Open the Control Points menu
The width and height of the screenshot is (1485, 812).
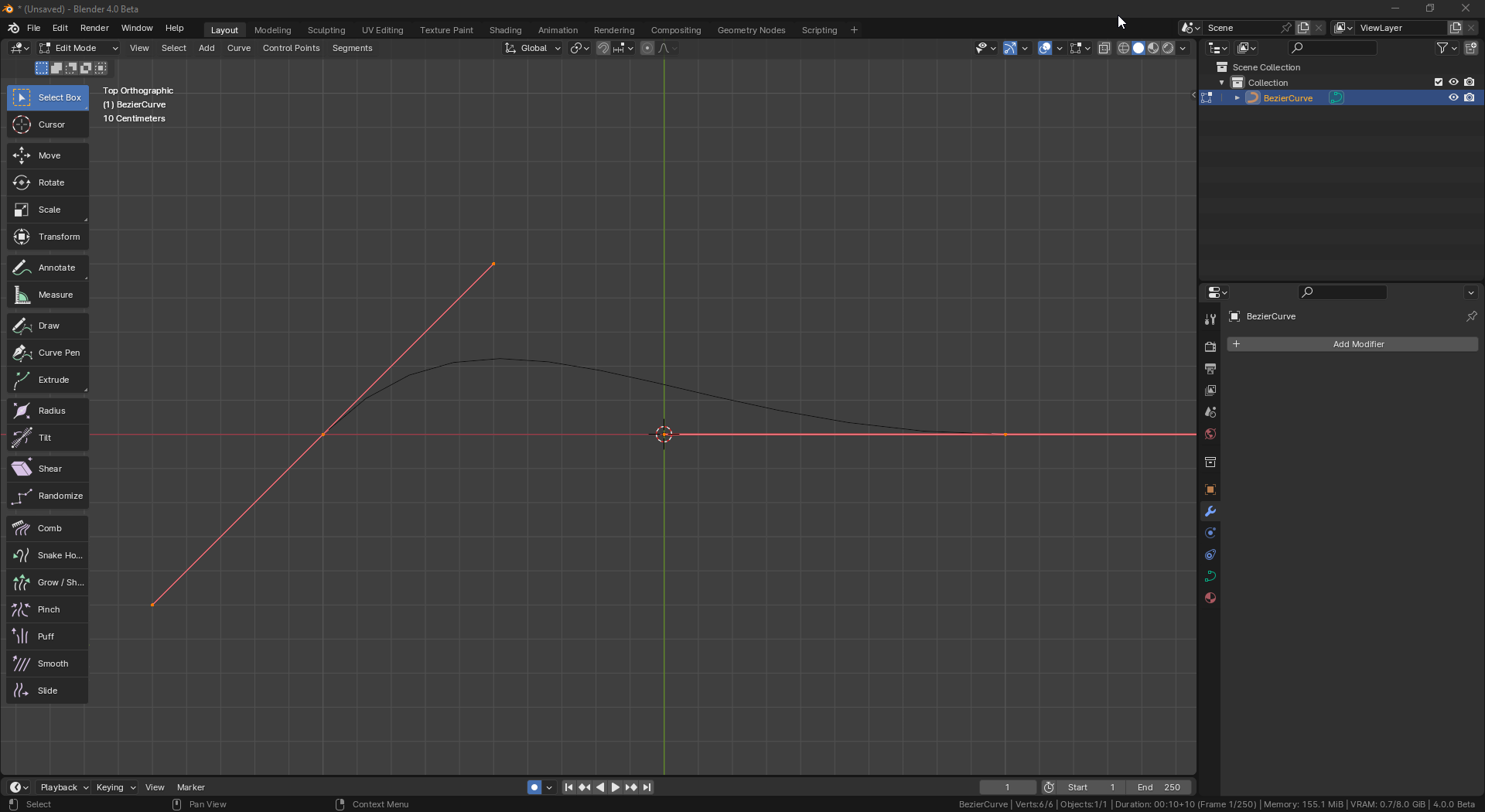point(291,48)
